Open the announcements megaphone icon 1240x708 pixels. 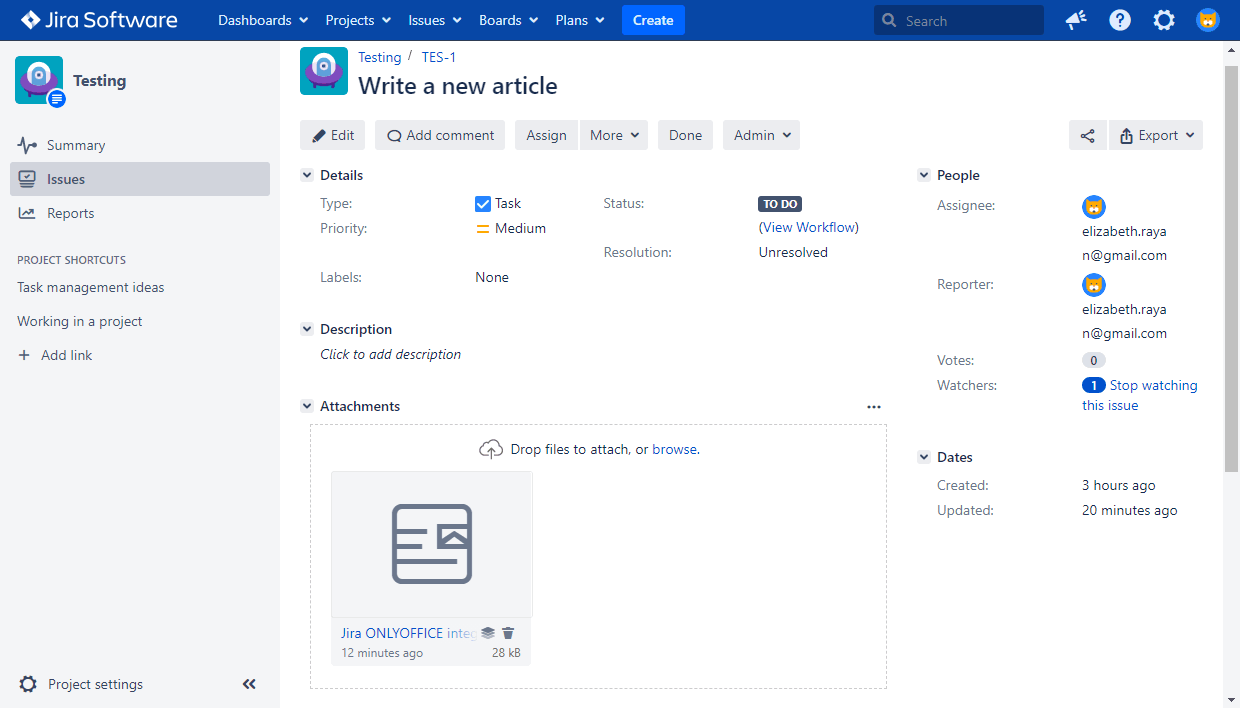(1075, 19)
